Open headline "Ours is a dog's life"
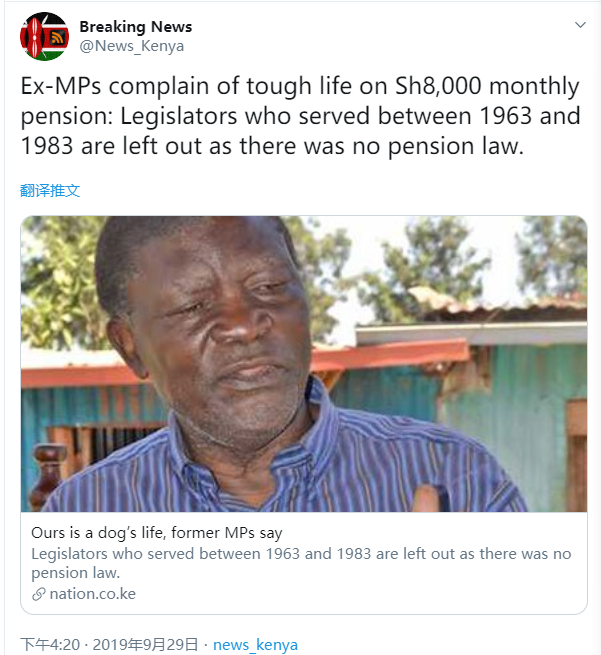The width and height of the screenshot is (601, 655). coord(157,533)
